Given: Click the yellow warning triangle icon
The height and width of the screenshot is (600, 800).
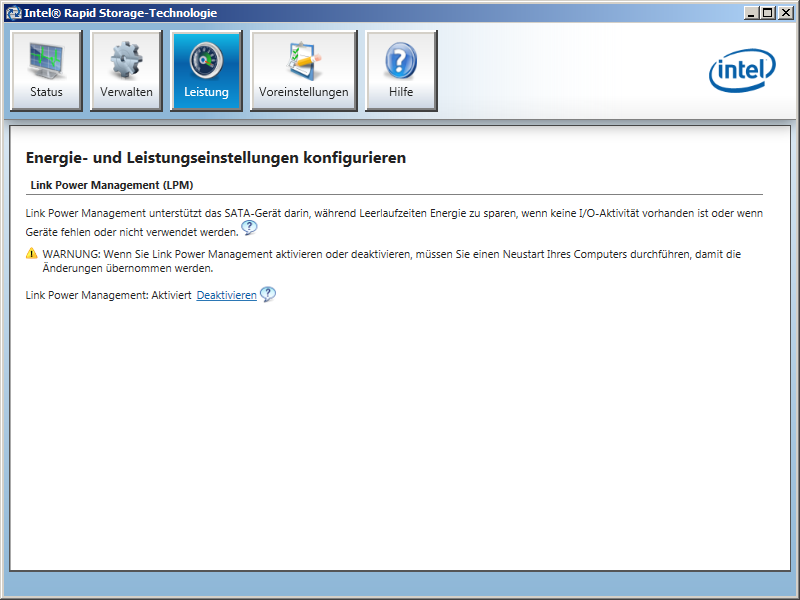Looking at the screenshot, I should click(32, 253).
